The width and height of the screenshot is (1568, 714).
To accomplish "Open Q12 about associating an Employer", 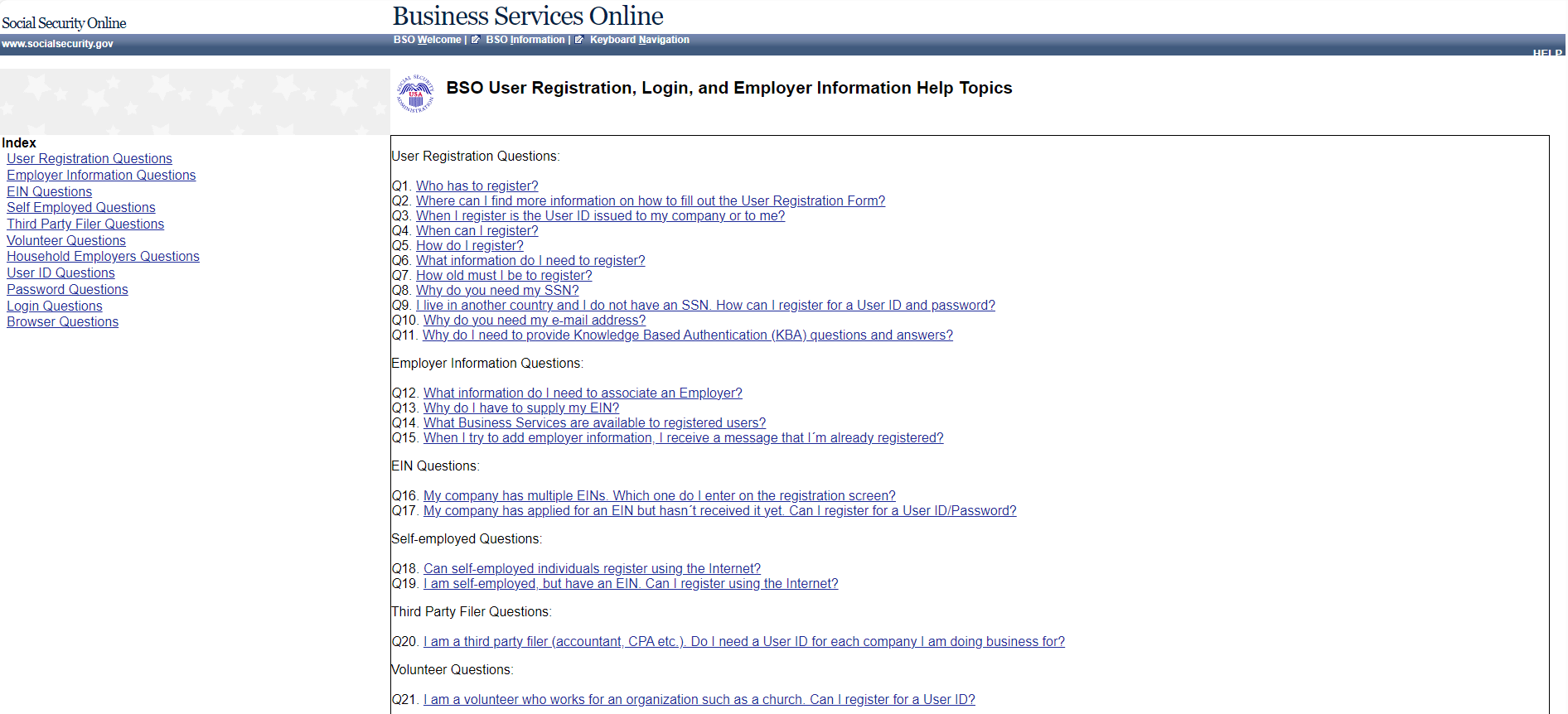I will pos(583,393).
